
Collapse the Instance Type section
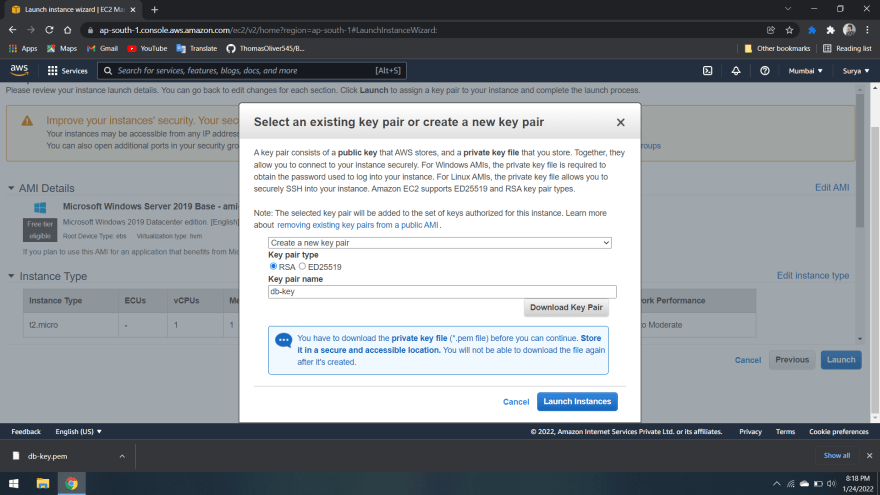11,276
